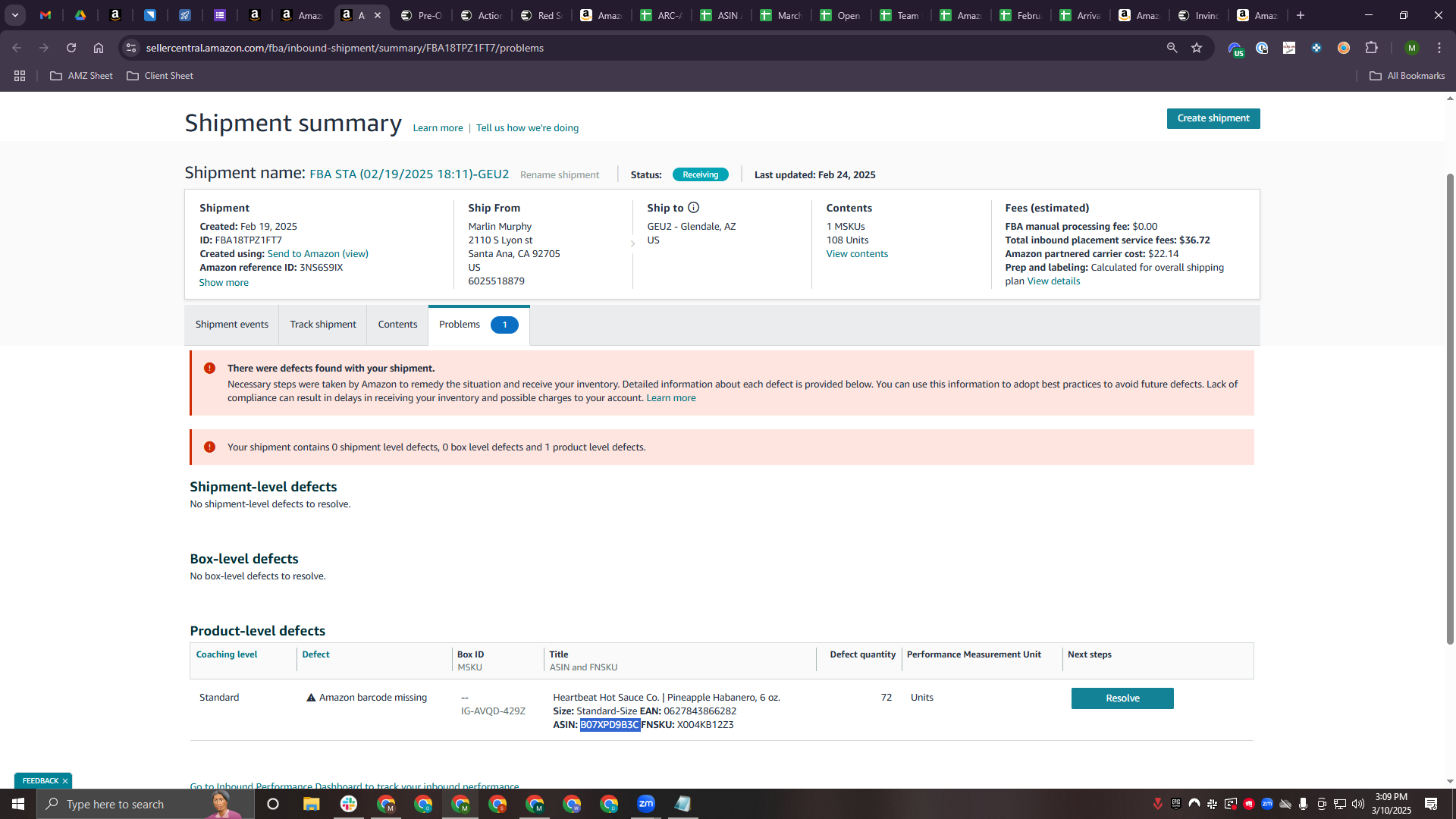Open Slack from the taskbar
This screenshot has height=819, width=1456.
click(349, 804)
